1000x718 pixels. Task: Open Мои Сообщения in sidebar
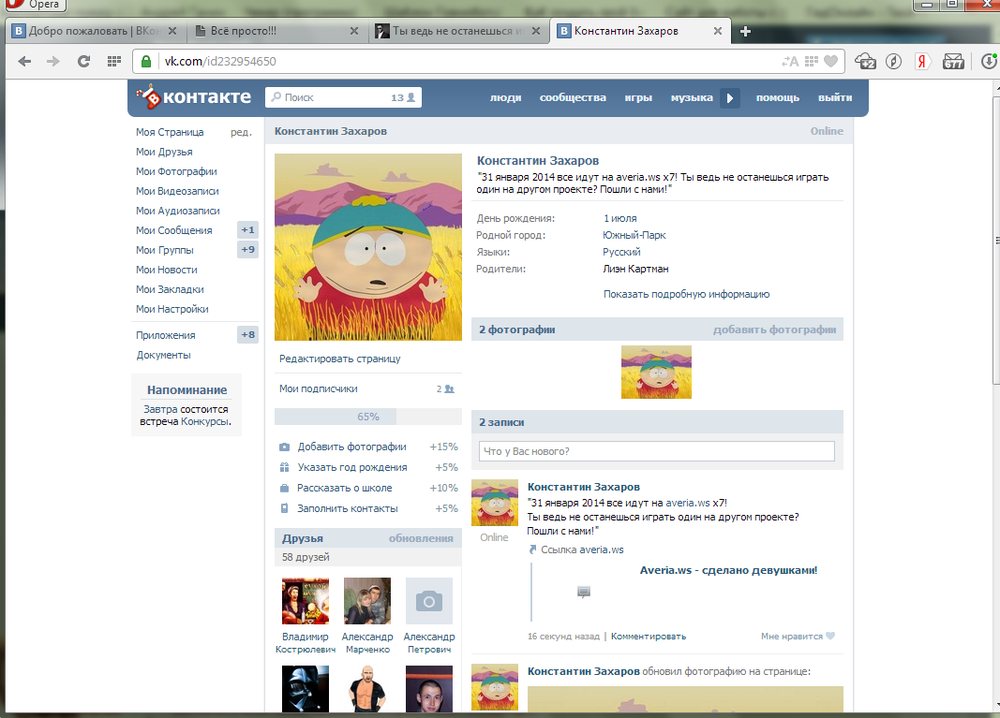(x=174, y=230)
